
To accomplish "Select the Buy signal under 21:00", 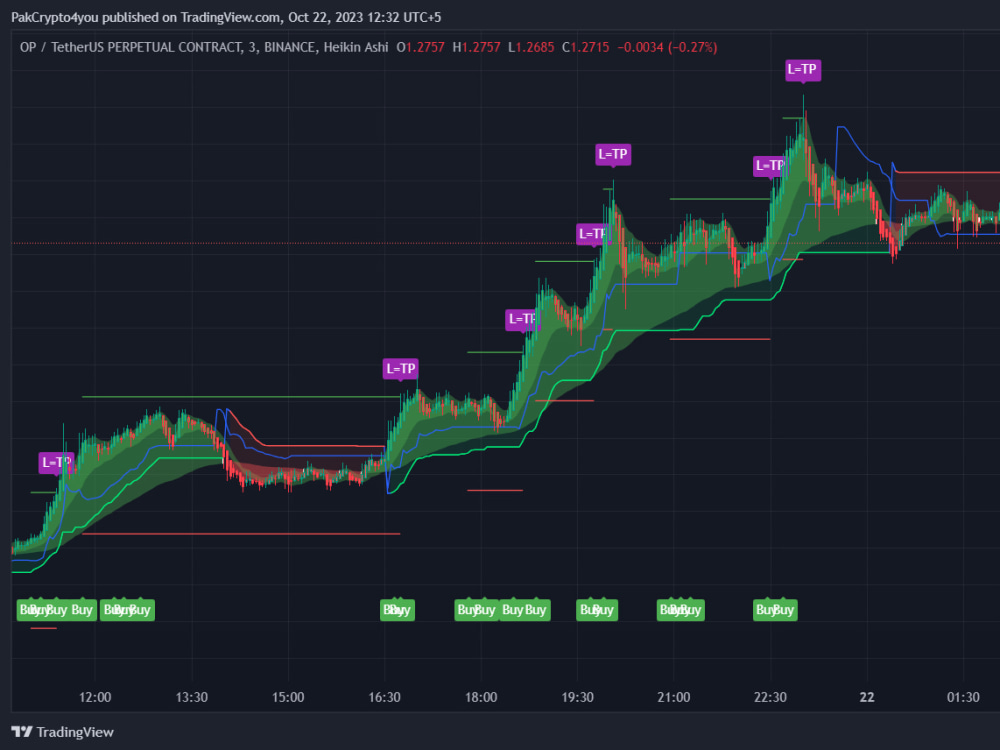I will coord(680,609).
